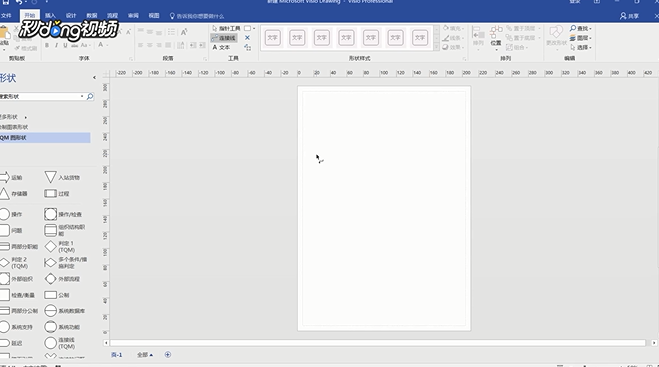The image size is (659, 367).
Task: Select the 操作 (Operation) circle shape
Action: (11, 214)
